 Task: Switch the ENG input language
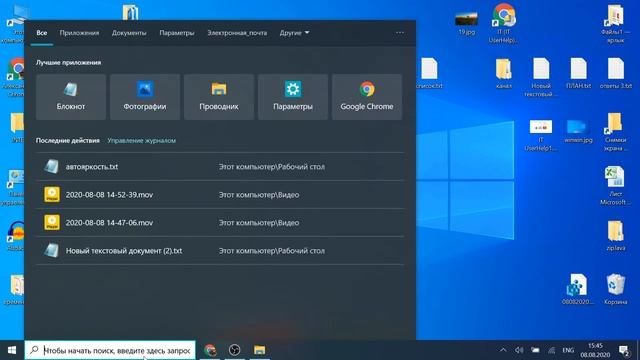pyautogui.click(x=568, y=350)
